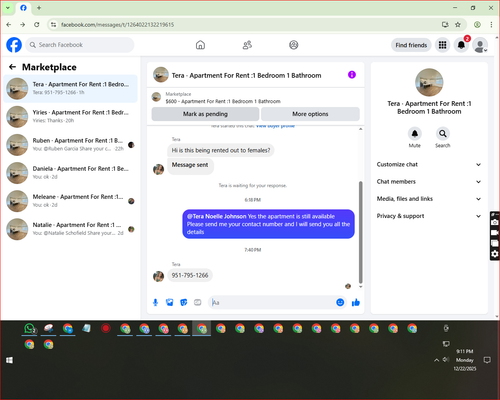
Task: Click the listing photo in right panel
Action: [x=429, y=83]
